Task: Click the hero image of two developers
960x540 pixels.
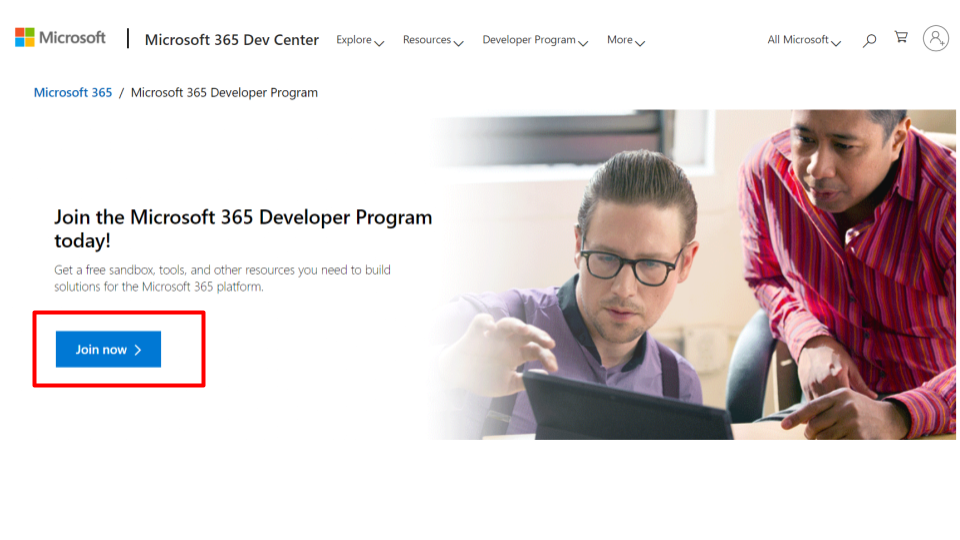Action: 692,274
